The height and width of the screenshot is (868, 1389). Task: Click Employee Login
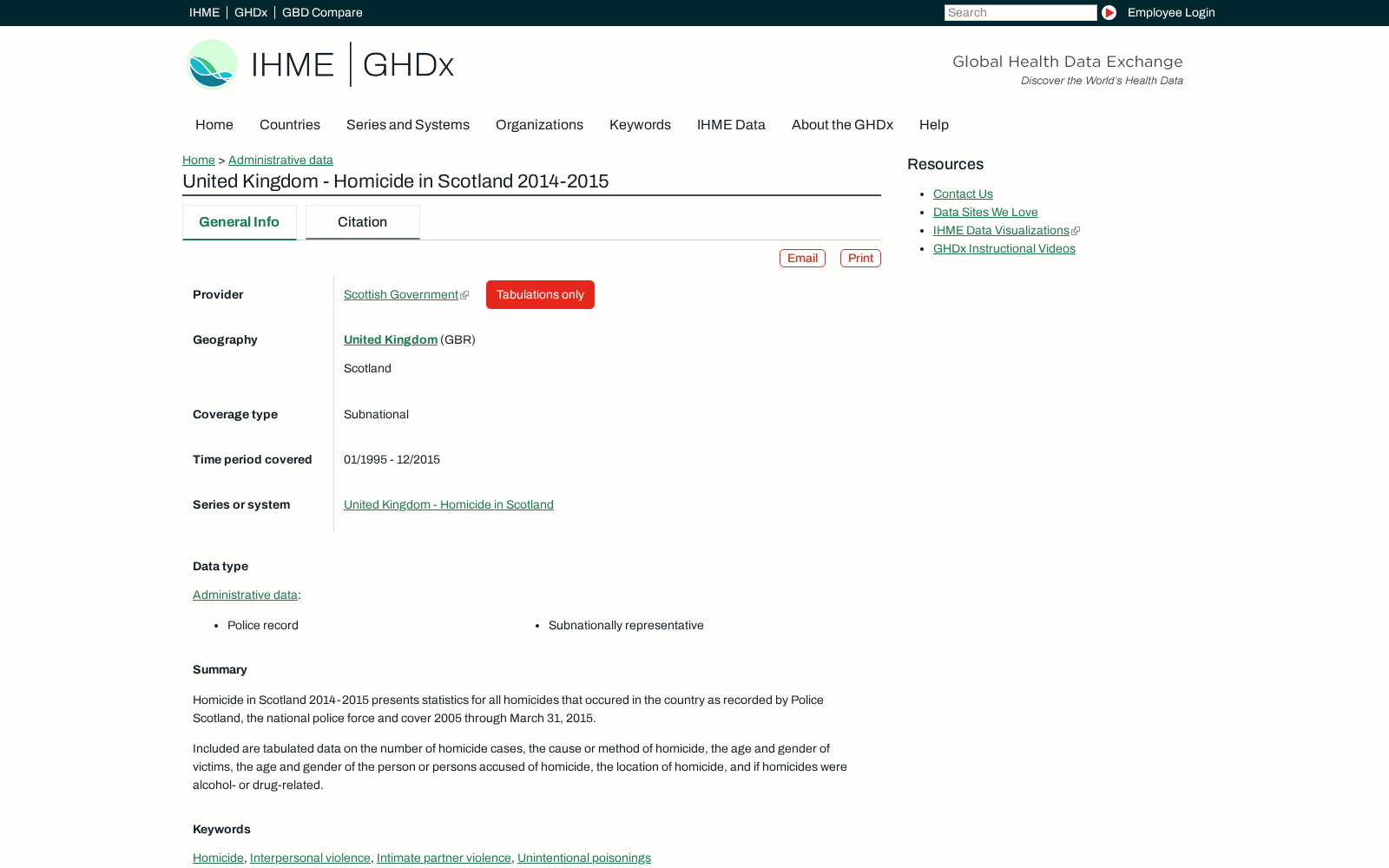pyautogui.click(x=1171, y=12)
